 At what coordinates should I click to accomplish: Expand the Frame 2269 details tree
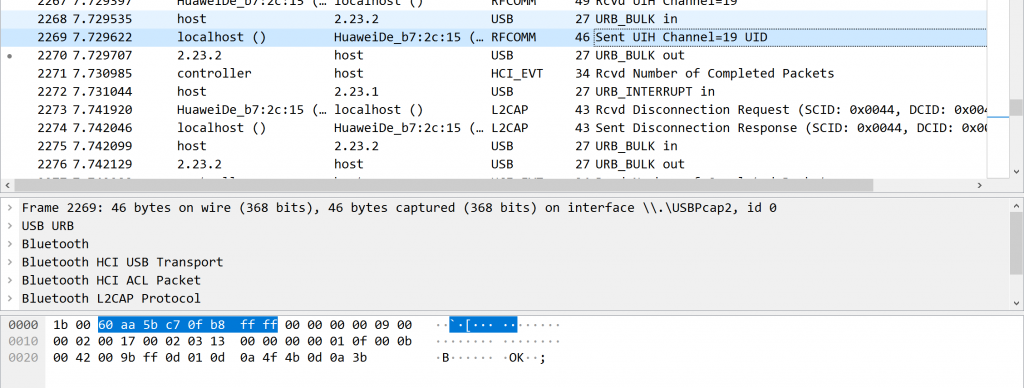click(x=10, y=208)
